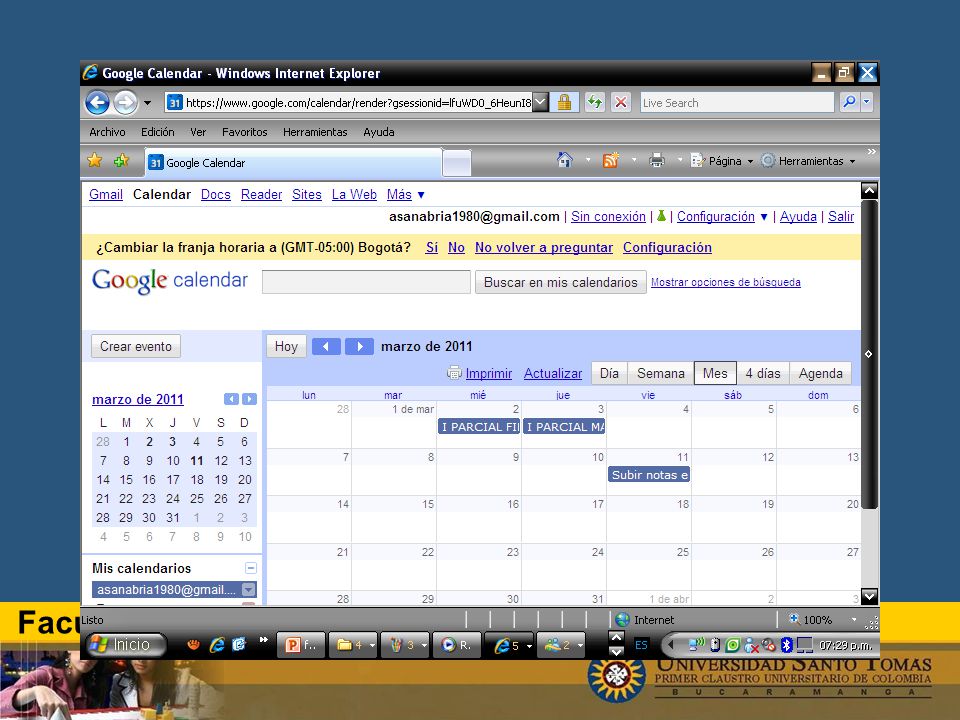960x720 pixels.
Task: Open asanabria1980@gmail calendar options dropdown
Action: (x=249, y=590)
